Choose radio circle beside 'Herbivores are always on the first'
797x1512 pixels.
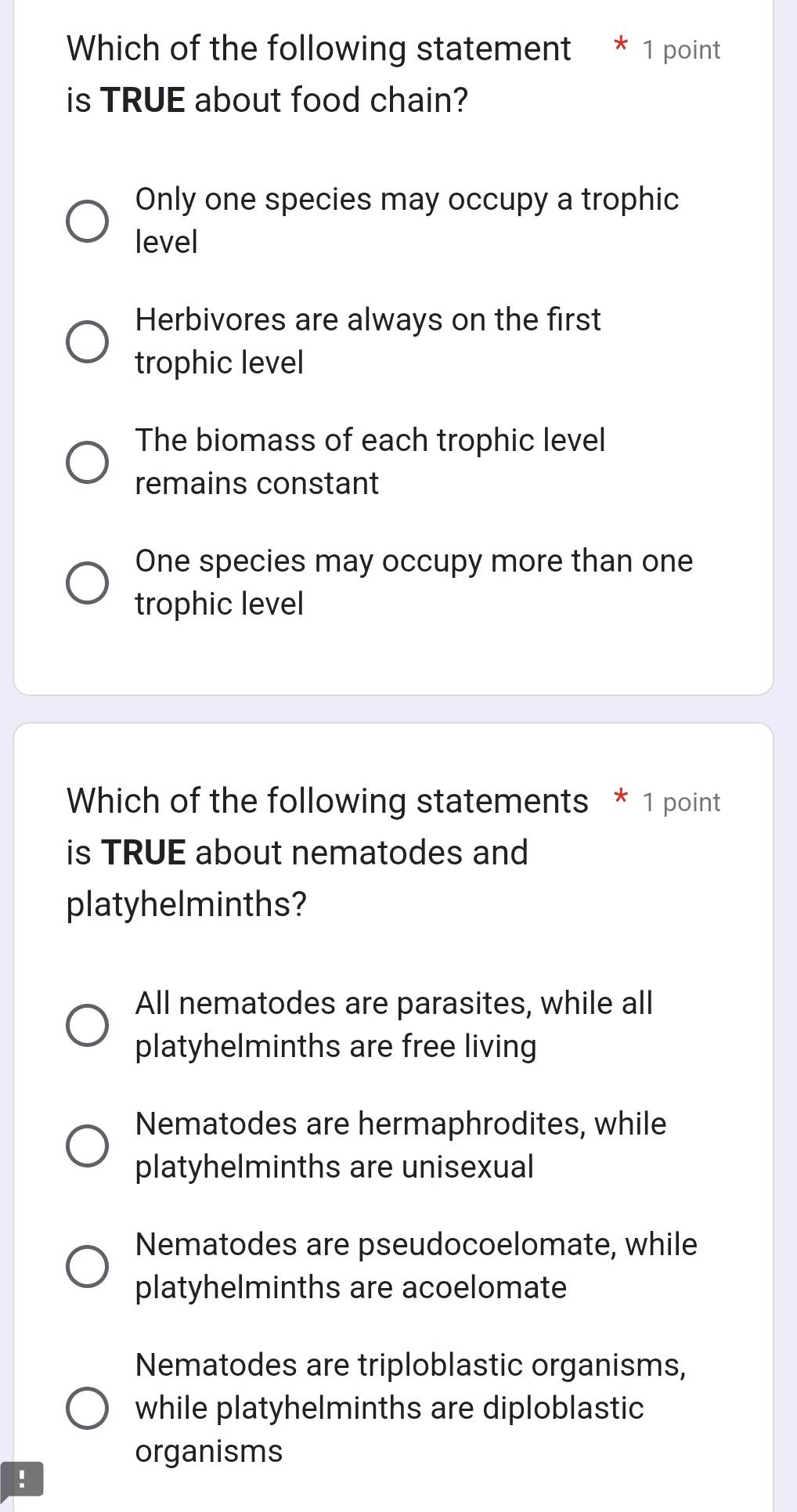pos(86,341)
